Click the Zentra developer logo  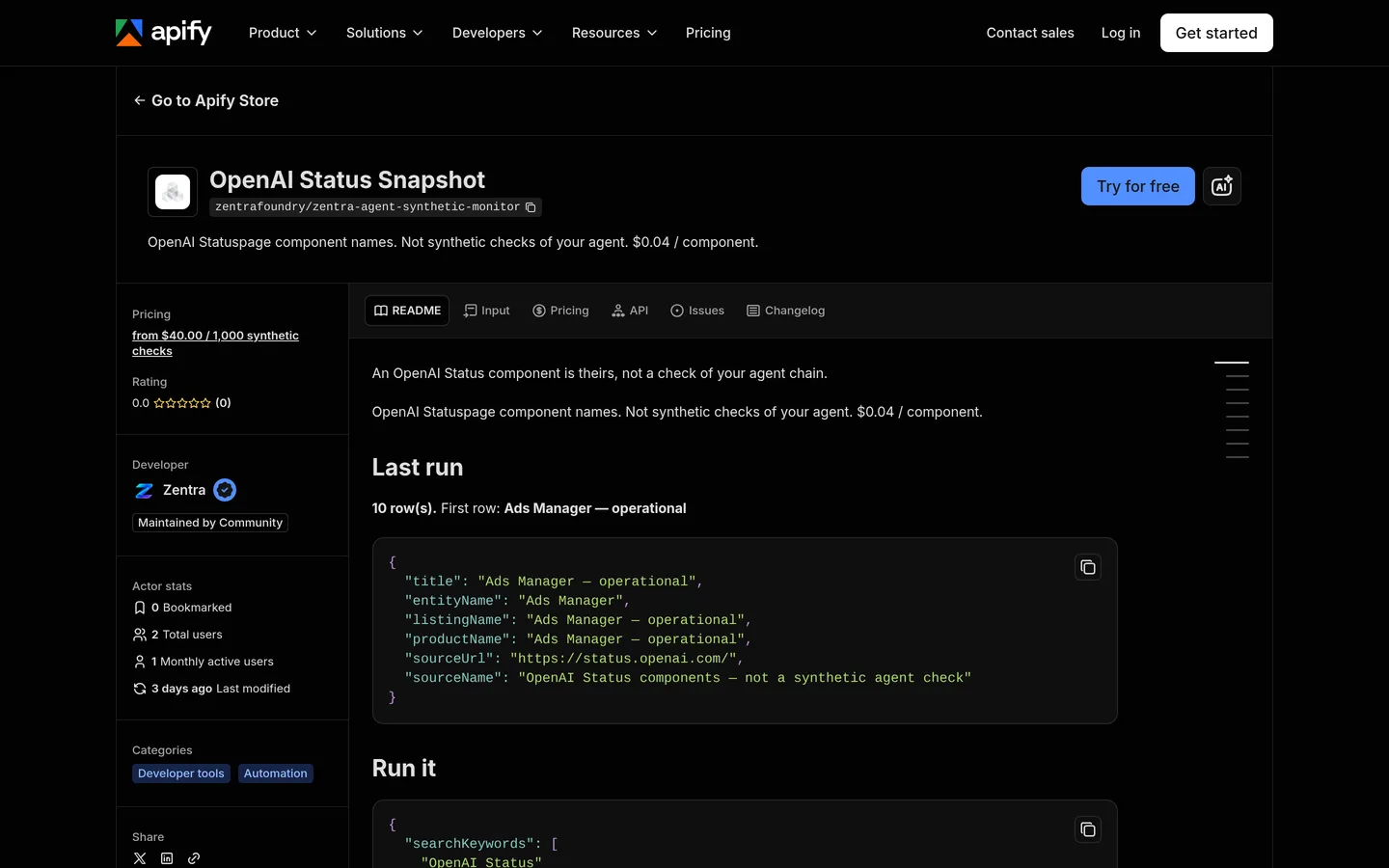click(144, 491)
